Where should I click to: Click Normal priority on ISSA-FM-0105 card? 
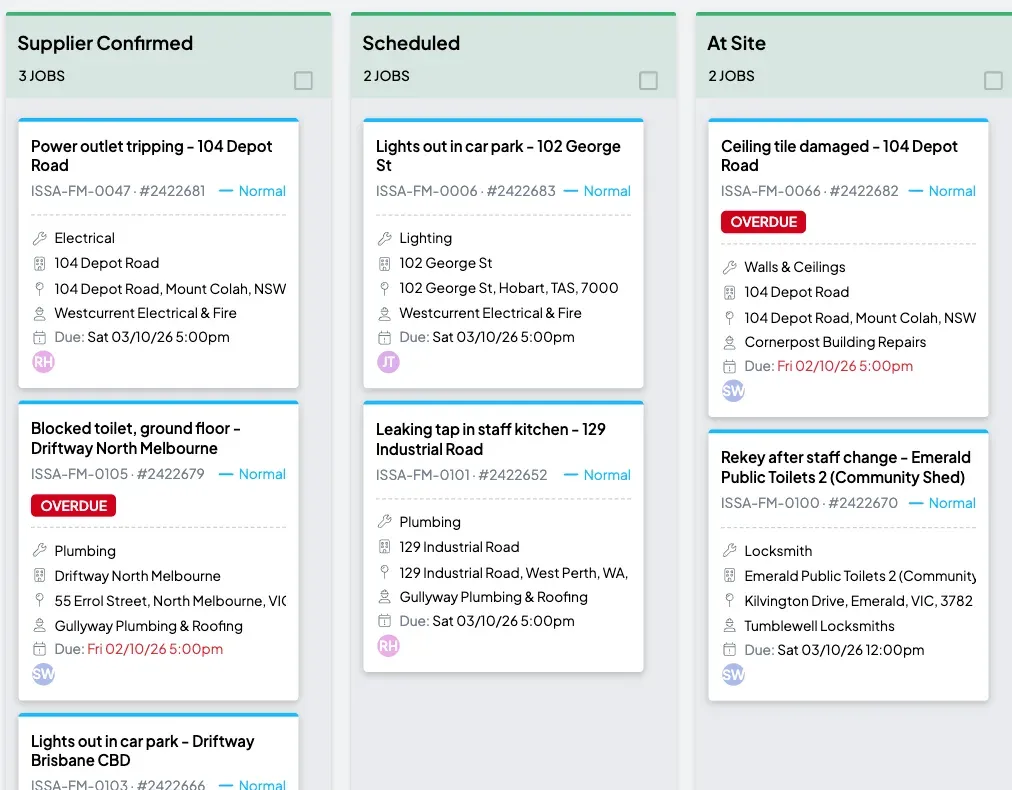252,474
